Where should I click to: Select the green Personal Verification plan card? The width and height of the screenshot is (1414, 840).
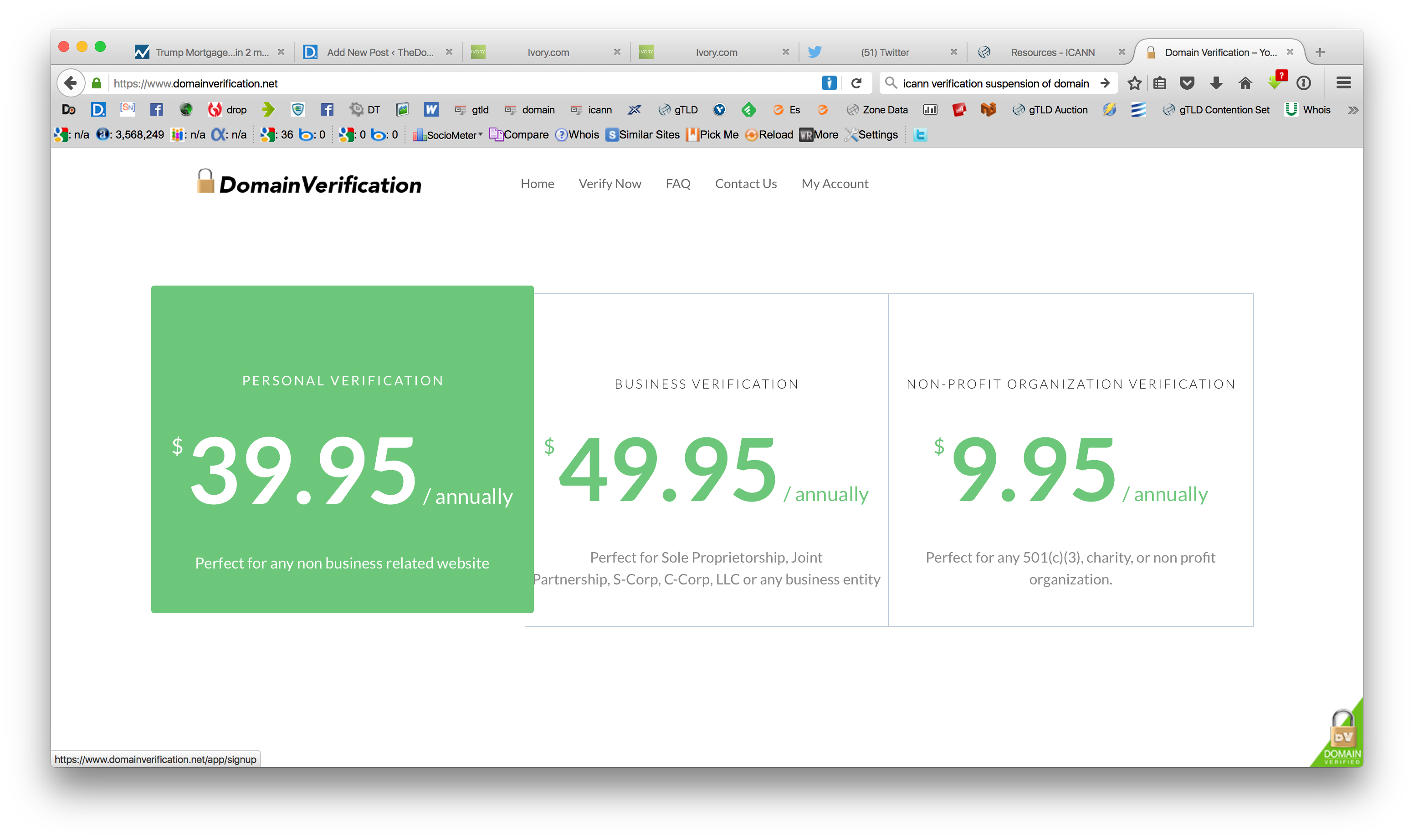click(x=342, y=449)
